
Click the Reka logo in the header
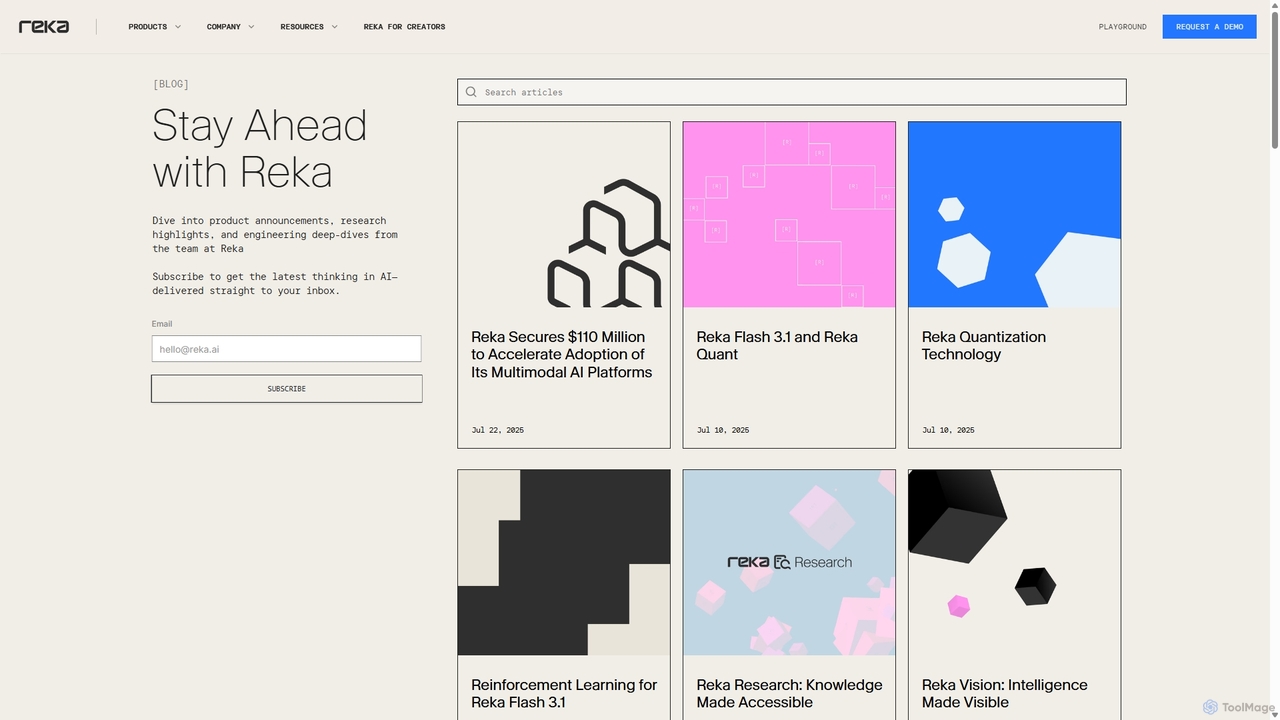[x=44, y=27]
